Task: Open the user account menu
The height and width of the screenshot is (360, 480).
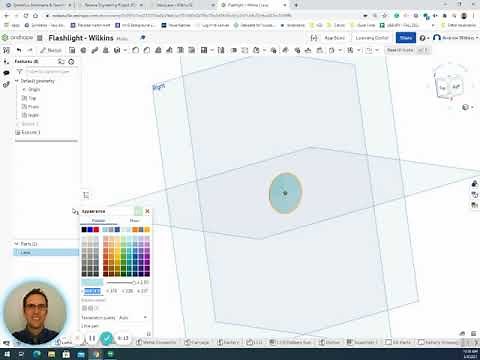Action: tap(455, 38)
